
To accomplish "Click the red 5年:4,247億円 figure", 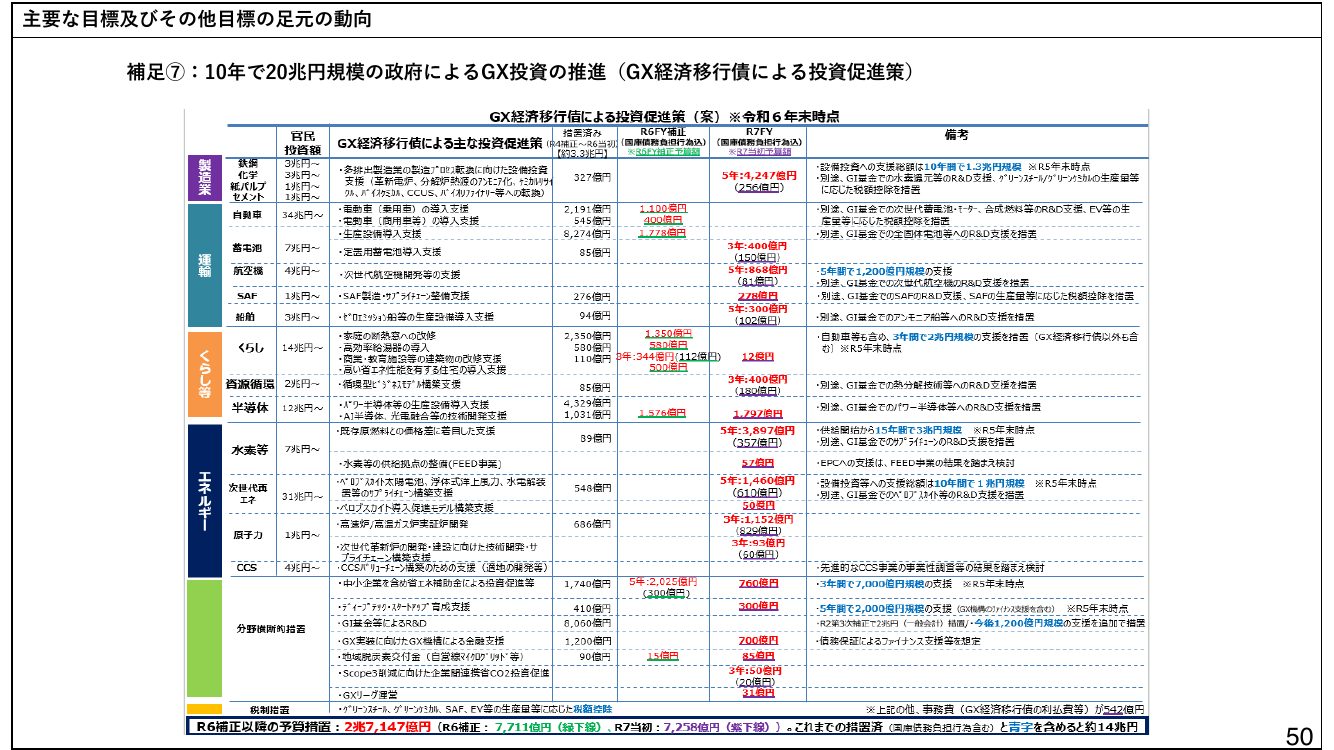I will 758,175.
